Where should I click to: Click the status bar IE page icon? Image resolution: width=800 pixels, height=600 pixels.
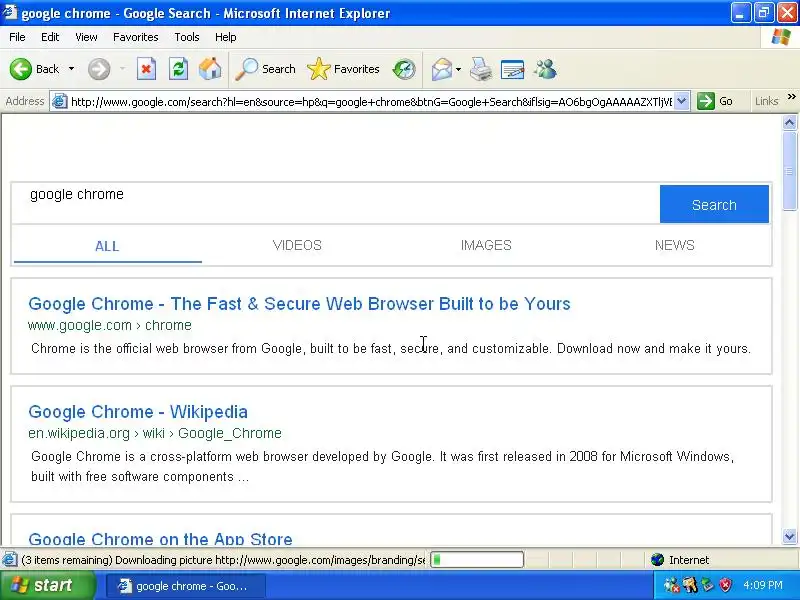pos(9,560)
